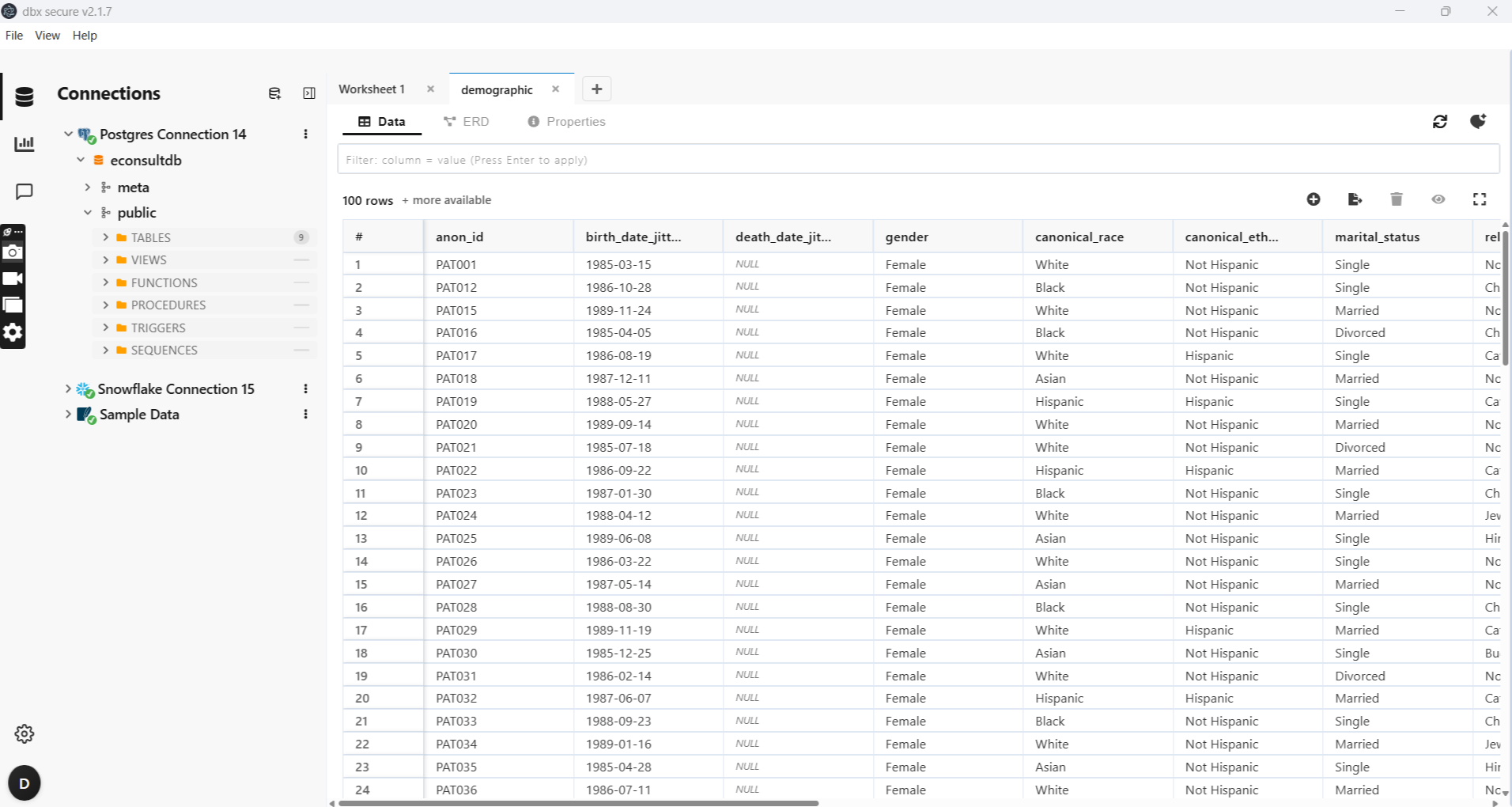Open the add new connection icon
Screen dimensions: 1512x807
click(274, 93)
